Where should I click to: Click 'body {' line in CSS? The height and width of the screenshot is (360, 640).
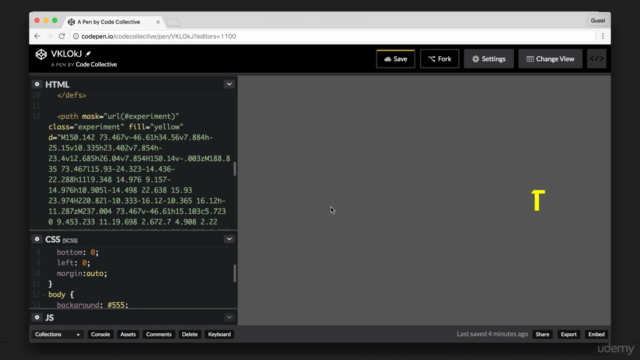point(61,295)
